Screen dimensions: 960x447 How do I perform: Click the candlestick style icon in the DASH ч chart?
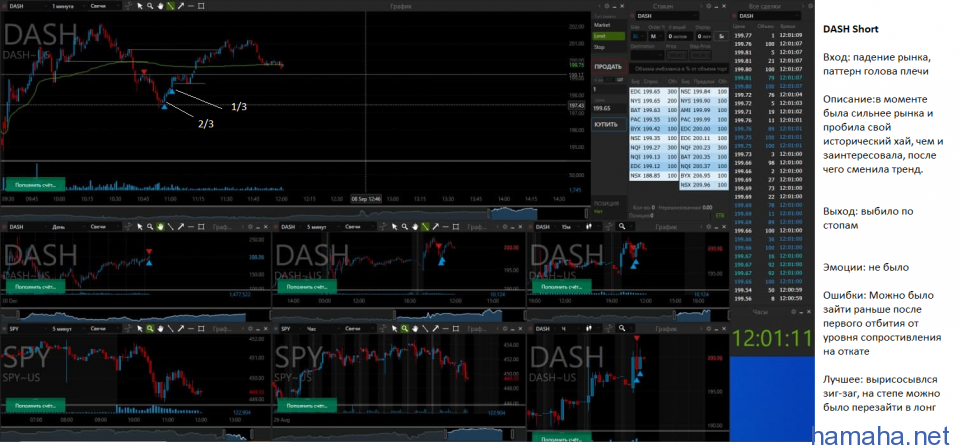[x=590, y=328]
